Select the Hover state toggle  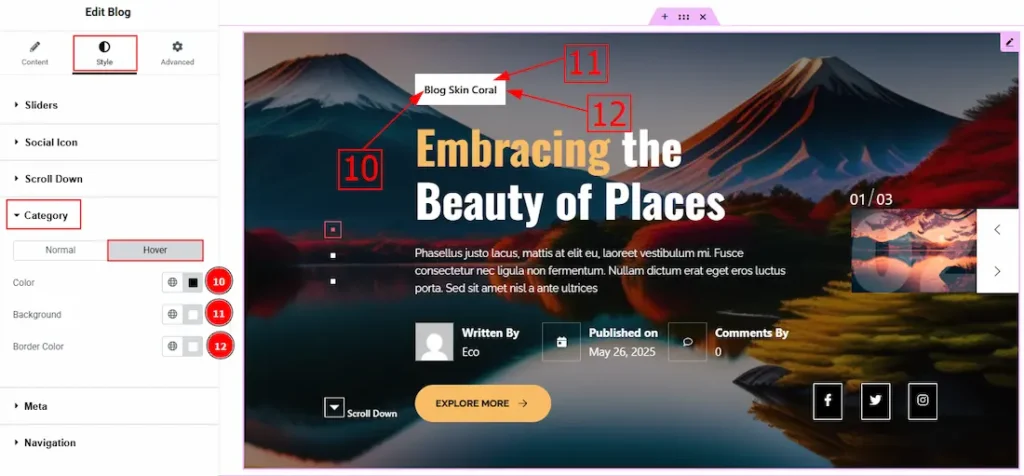tap(155, 250)
